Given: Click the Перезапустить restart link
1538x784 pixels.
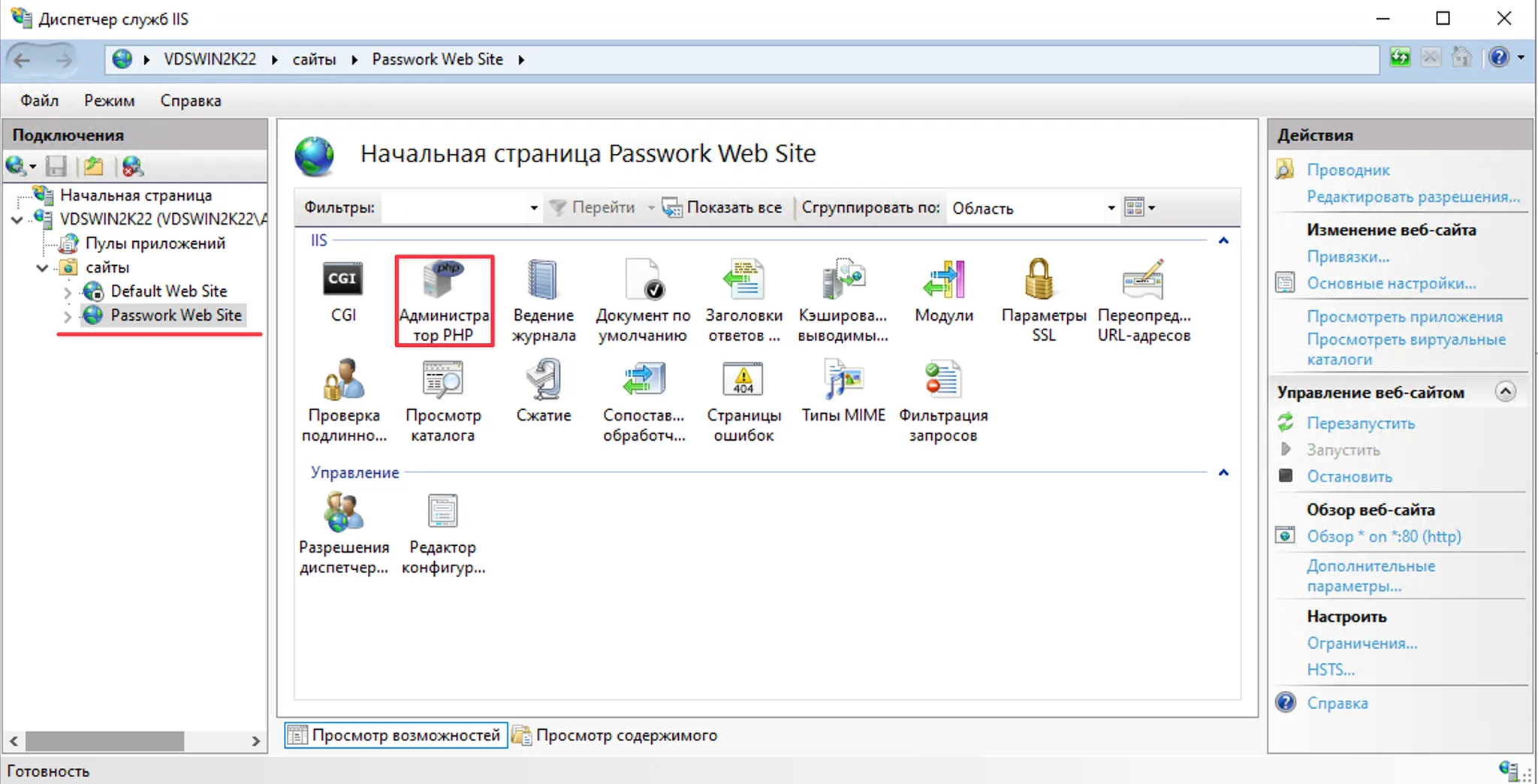Looking at the screenshot, I should click(x=1361, y=424).
